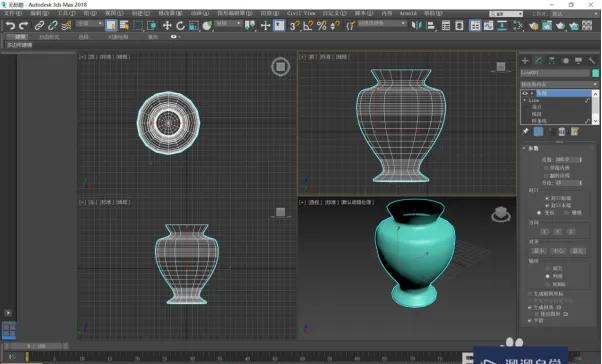Activate the Select and Place tool
The width and height of the screenshot is (602, 364).
coord(207,26)
